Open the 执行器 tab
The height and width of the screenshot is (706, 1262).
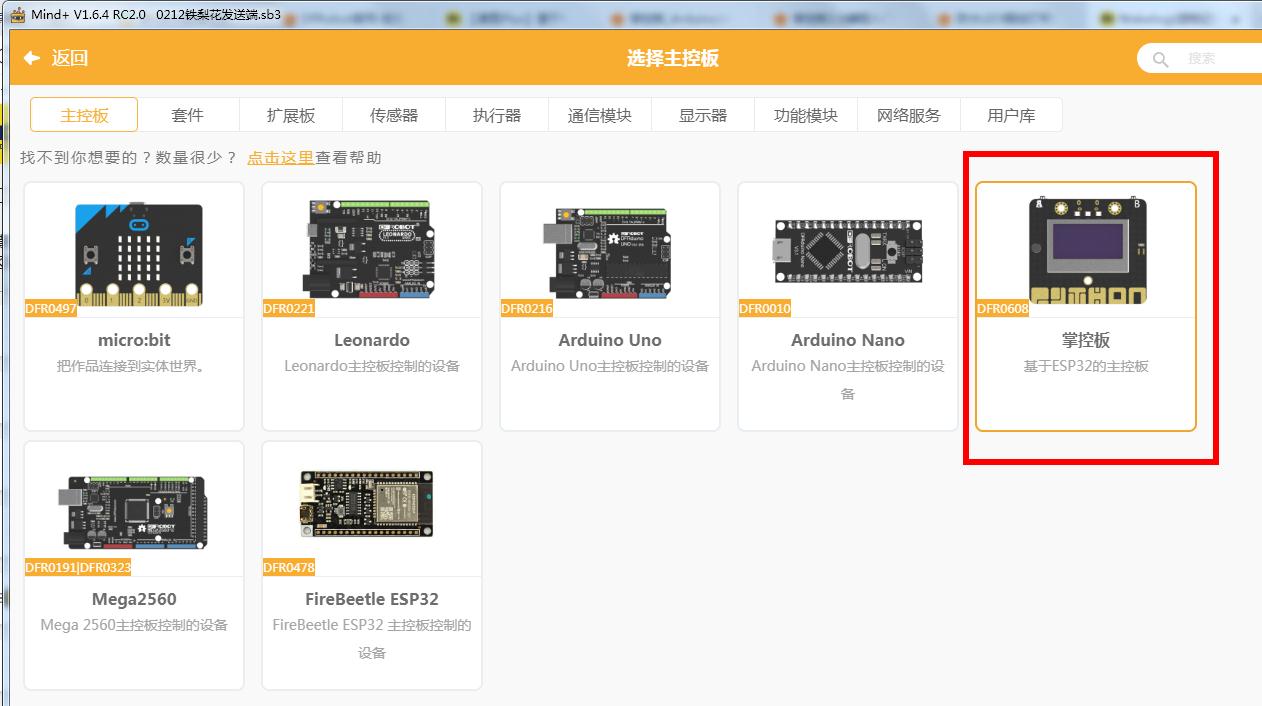pyautogui.click(x=497, y=115)
